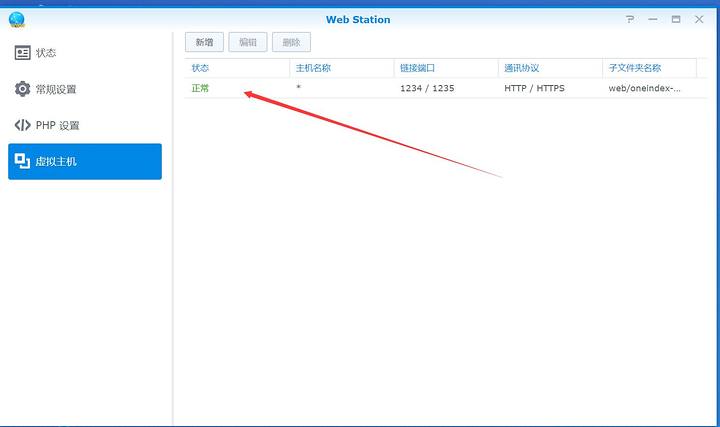The height and width of the screenshot is (427, 720).
Task: Click the port value 1234 / 1235
Action: click(x=427, y=88)
